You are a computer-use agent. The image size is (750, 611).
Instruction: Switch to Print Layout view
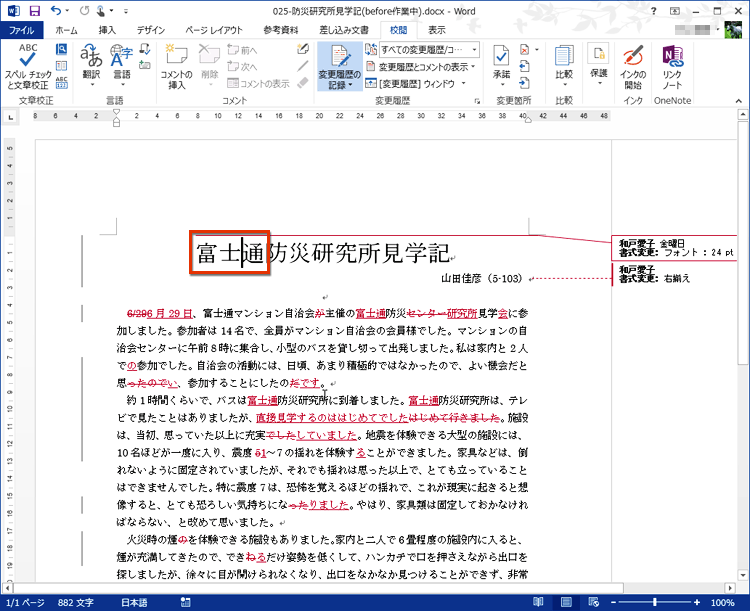pyautogui.click(x=566, y=602)
